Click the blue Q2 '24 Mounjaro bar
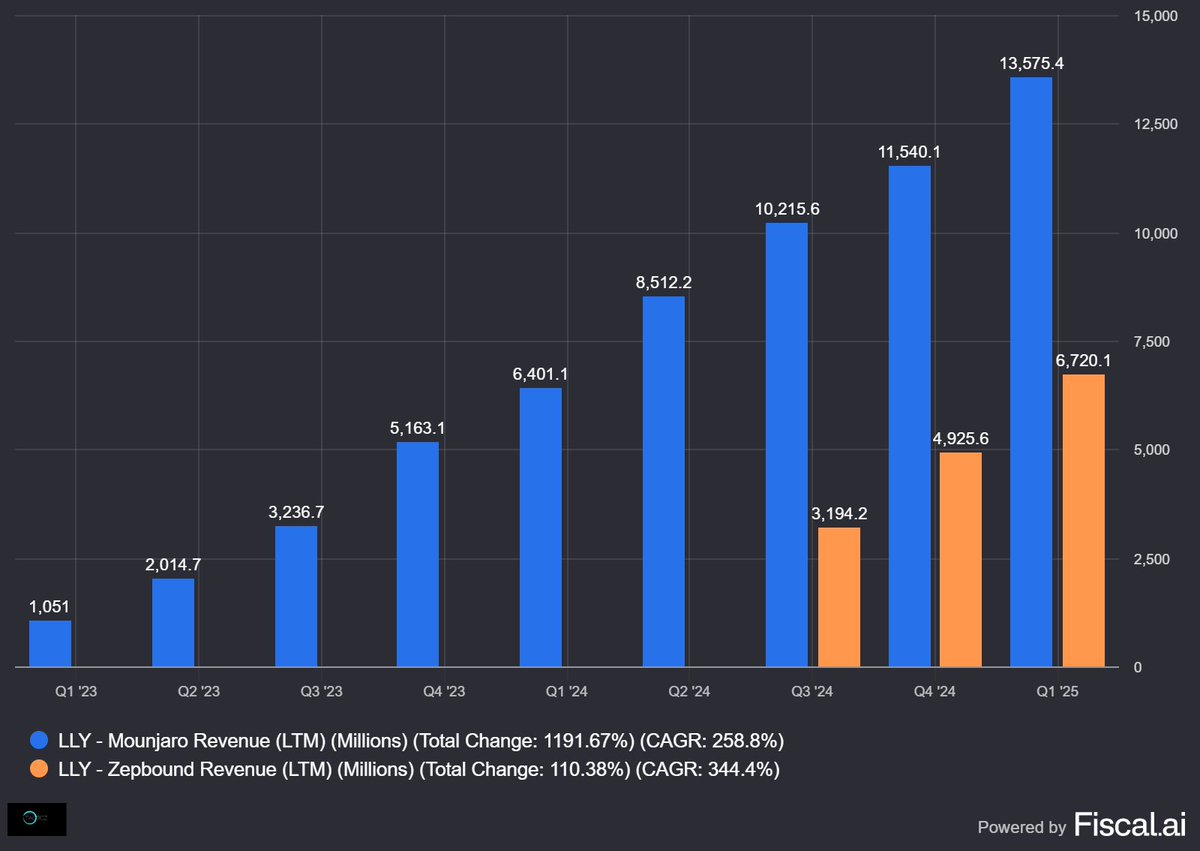 pos(664,482)
